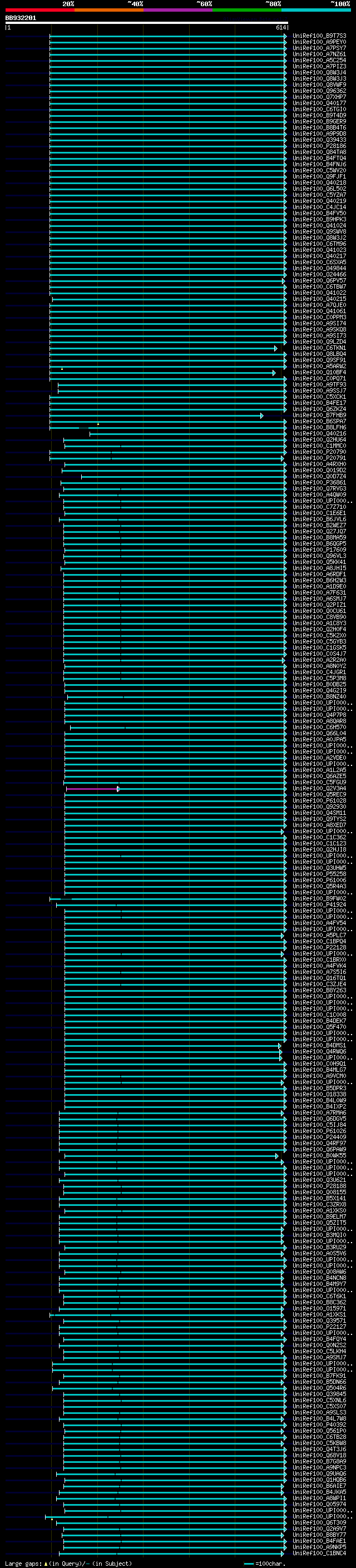Image resolution: width=356 pixels, height=1568 pixels.
Task: Select label UniRef100_Q9SWV8
Action: tap(319, 231)
